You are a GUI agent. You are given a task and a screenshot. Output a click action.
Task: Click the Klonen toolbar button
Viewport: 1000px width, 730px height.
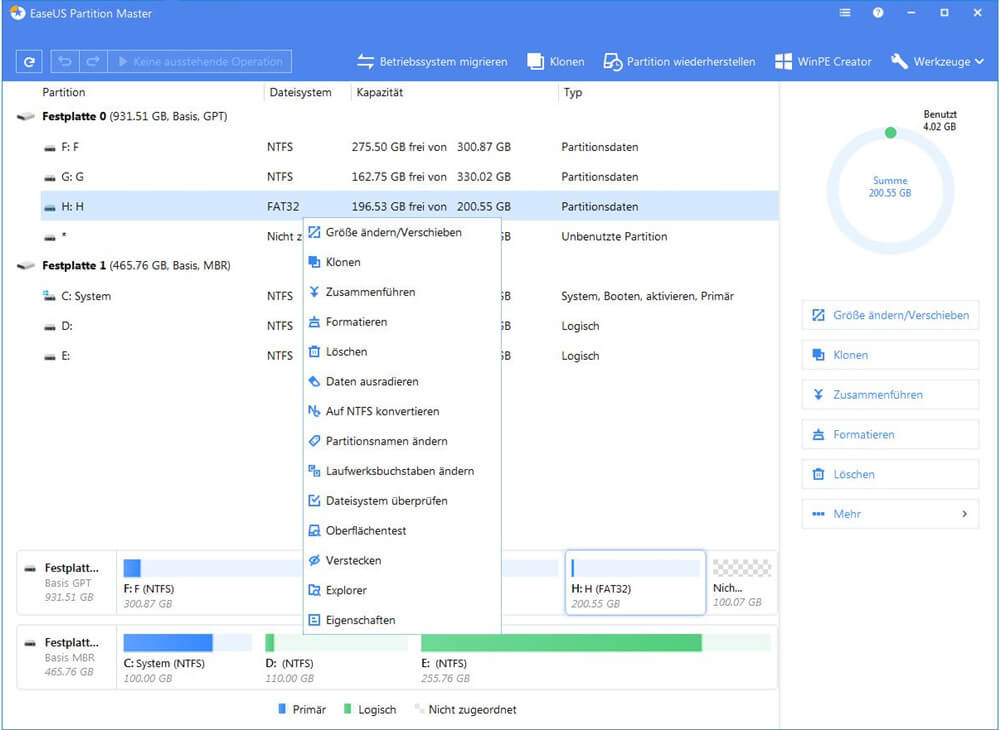(555, 62)
